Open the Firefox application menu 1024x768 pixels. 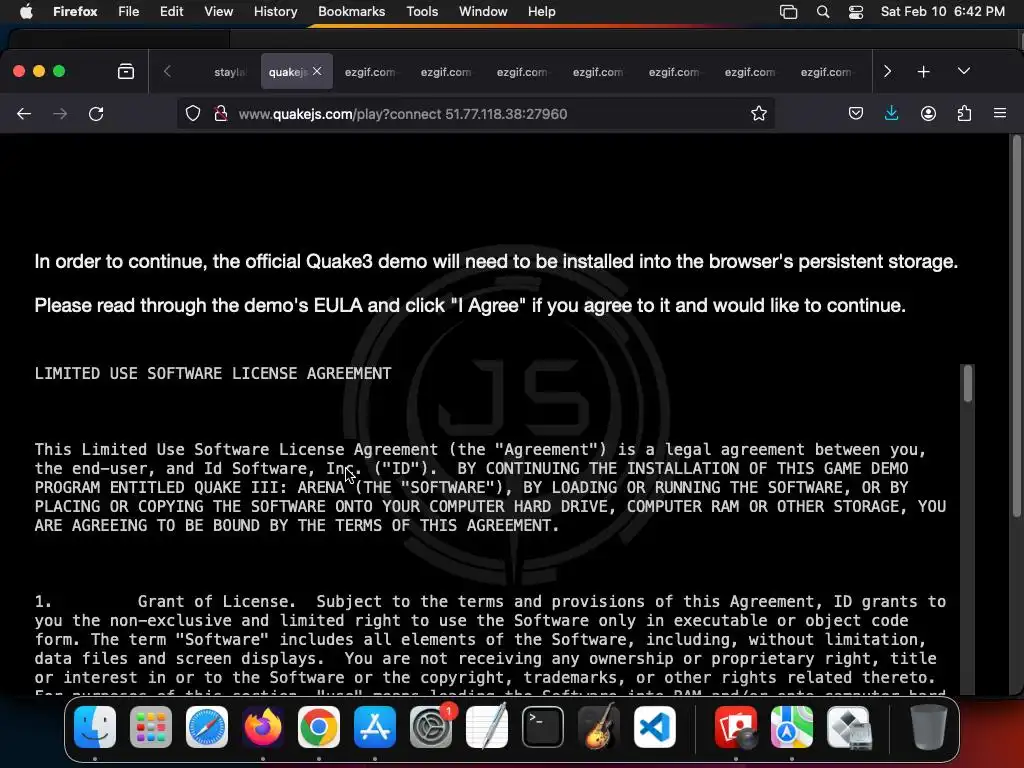point(75,11)
